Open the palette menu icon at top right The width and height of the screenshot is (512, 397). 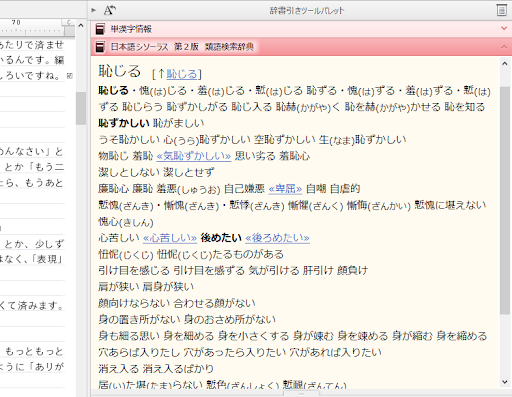click(501, 10)
